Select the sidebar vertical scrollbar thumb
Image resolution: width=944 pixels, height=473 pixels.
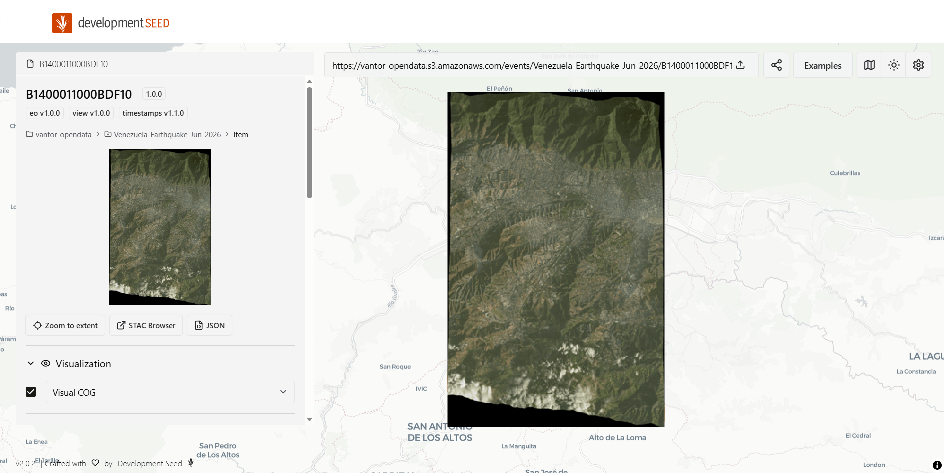[309, 143]
